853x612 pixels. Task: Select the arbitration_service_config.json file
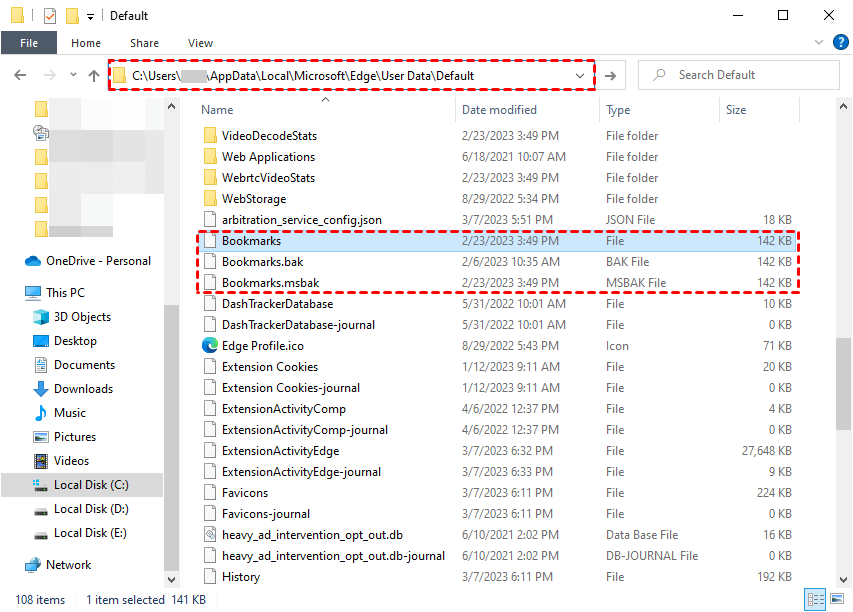point(498,220)
